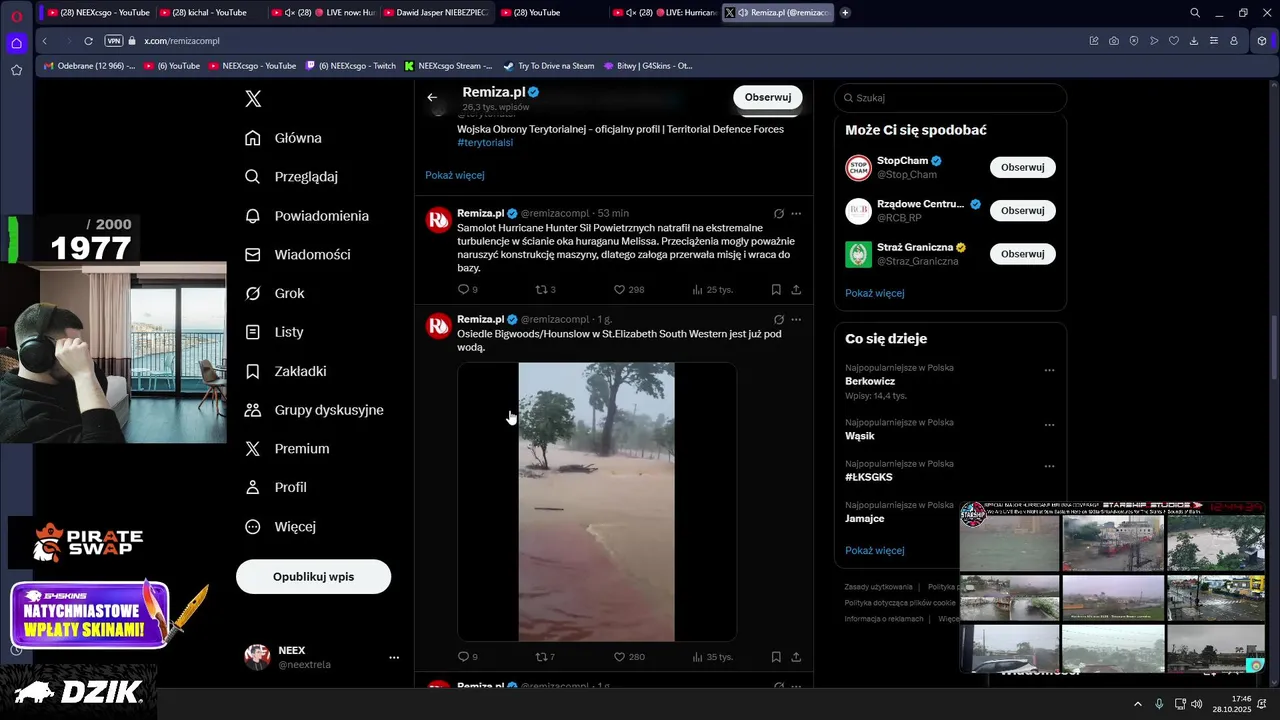Open the Opera start page home icon
This screenshot has height=720, width=1280.
pos(16,43)
